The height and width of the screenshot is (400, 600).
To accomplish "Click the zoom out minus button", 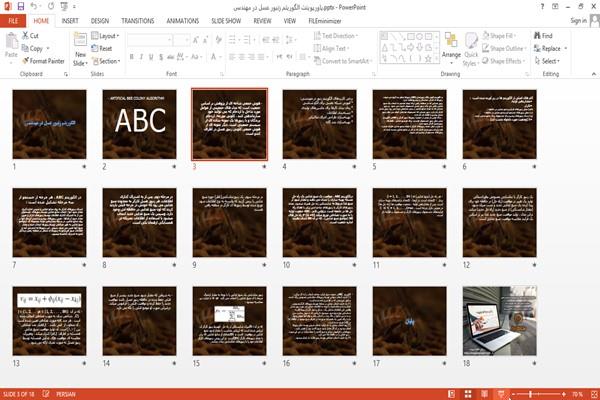I will coord(514,394).
